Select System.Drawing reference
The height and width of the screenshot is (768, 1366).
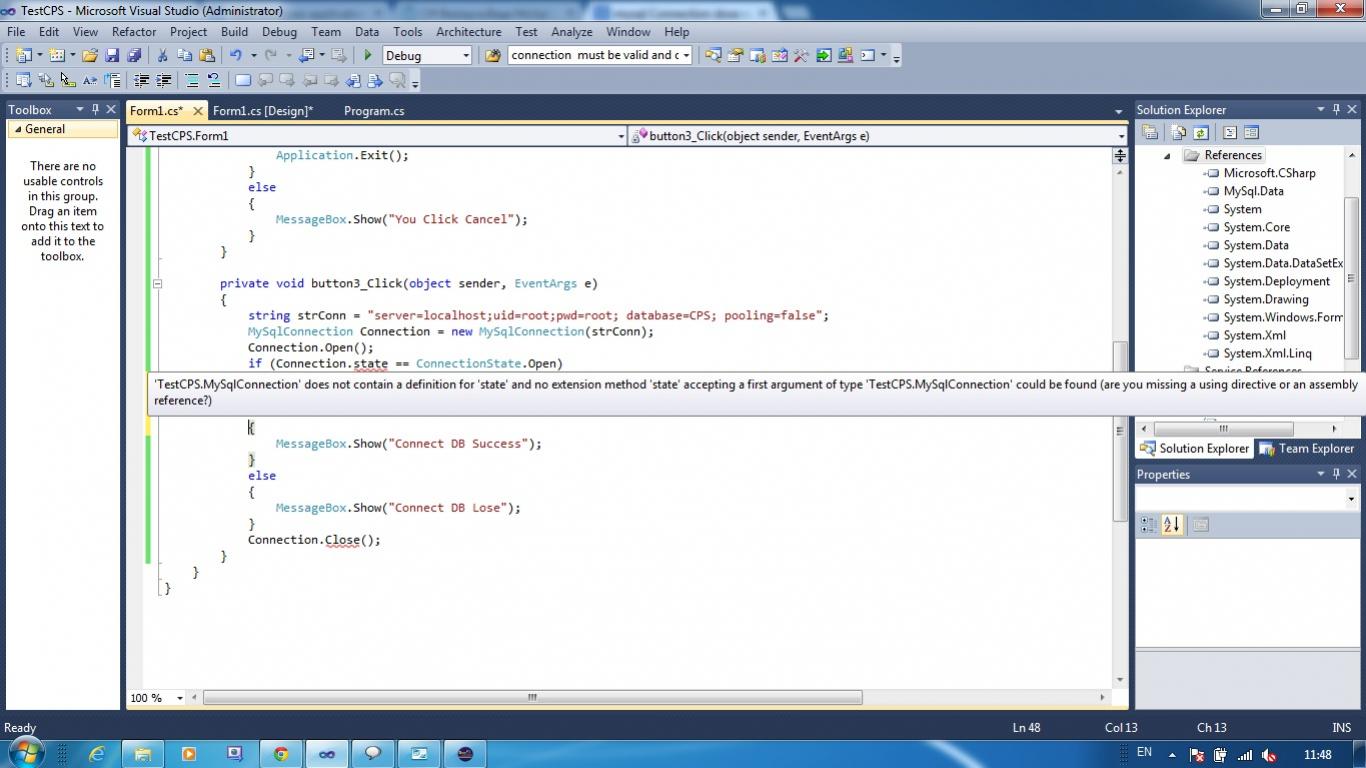click(x=1265, y=299)
